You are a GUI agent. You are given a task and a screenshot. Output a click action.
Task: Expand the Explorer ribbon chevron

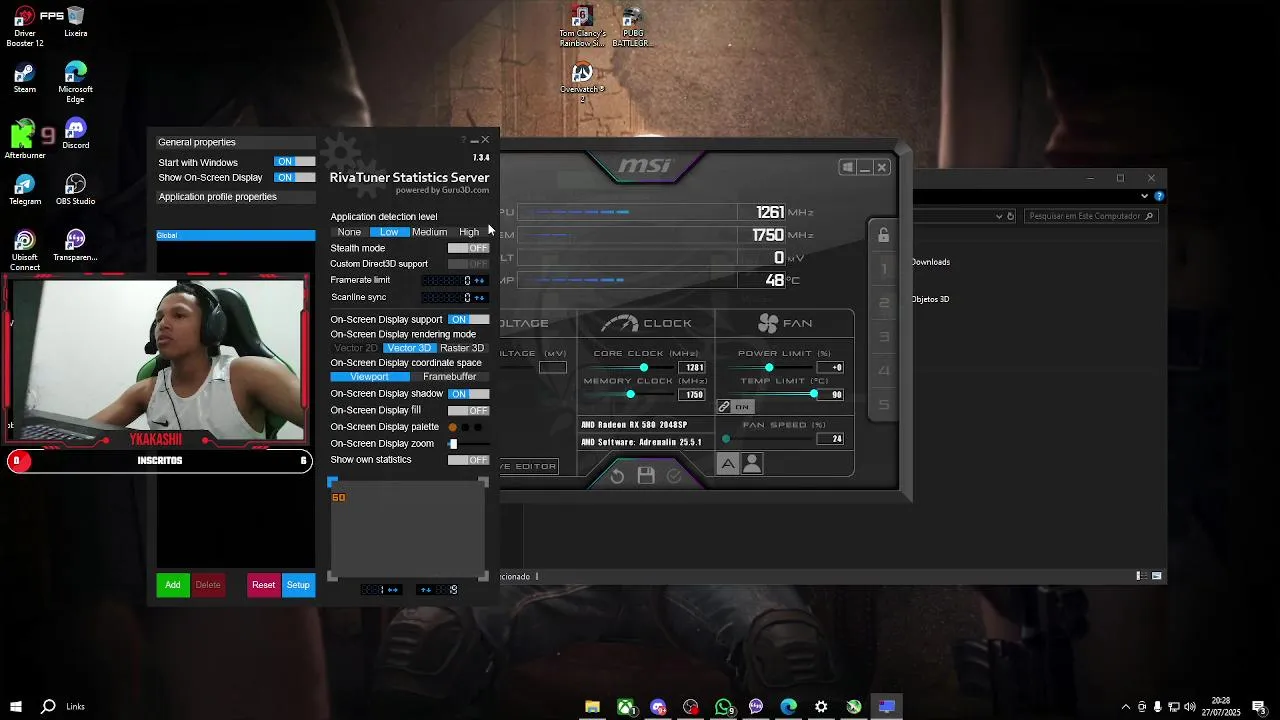point(1144,196)
